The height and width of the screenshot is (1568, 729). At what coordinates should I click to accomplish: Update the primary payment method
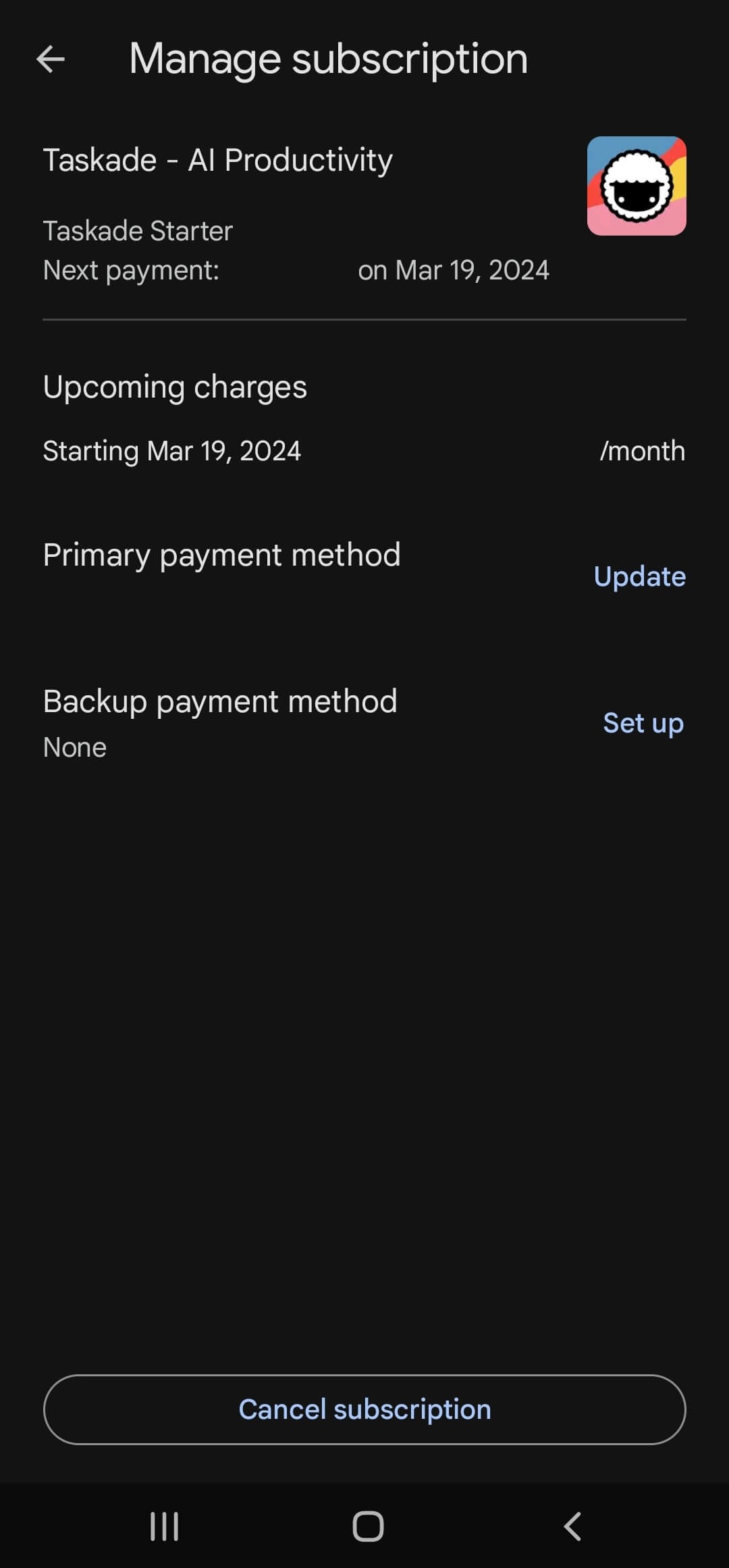[639, 576]
